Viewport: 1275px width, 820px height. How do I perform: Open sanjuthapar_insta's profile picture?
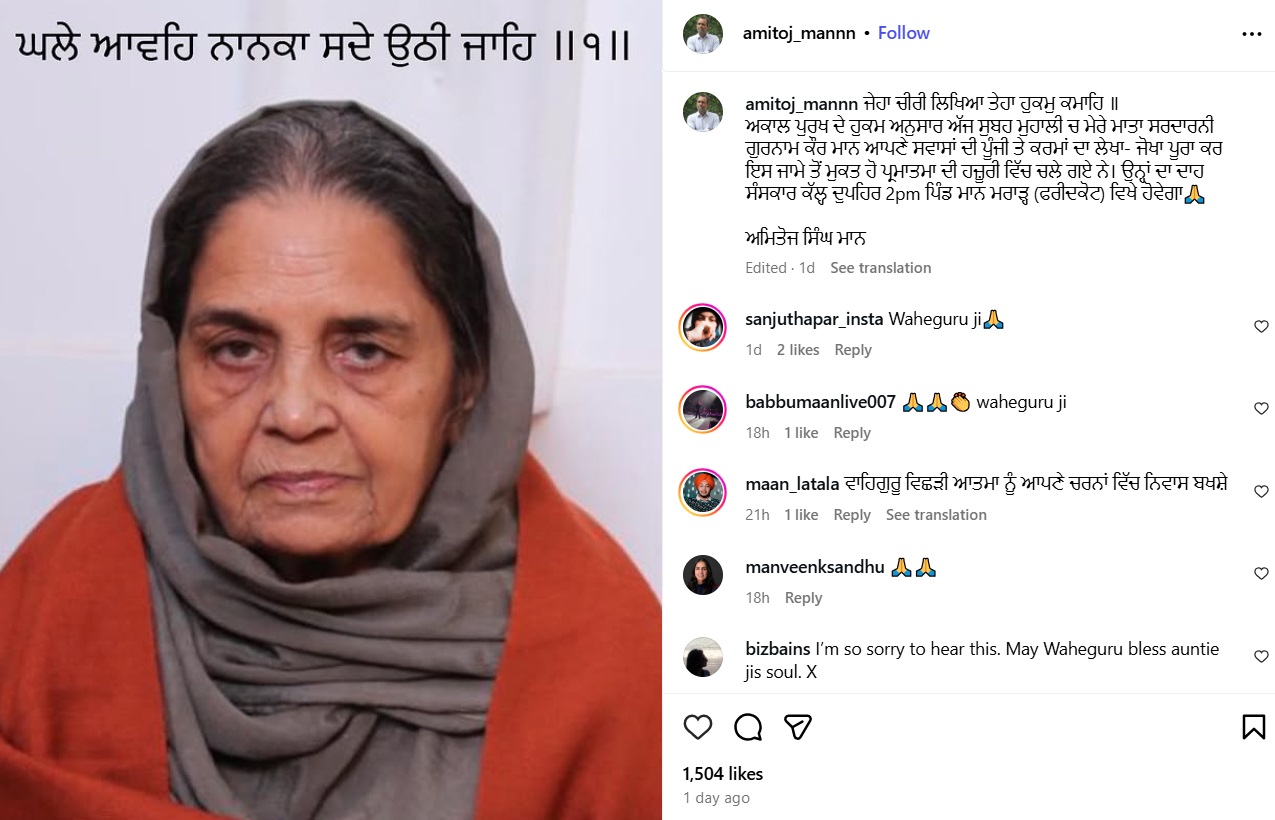[702, 327]
